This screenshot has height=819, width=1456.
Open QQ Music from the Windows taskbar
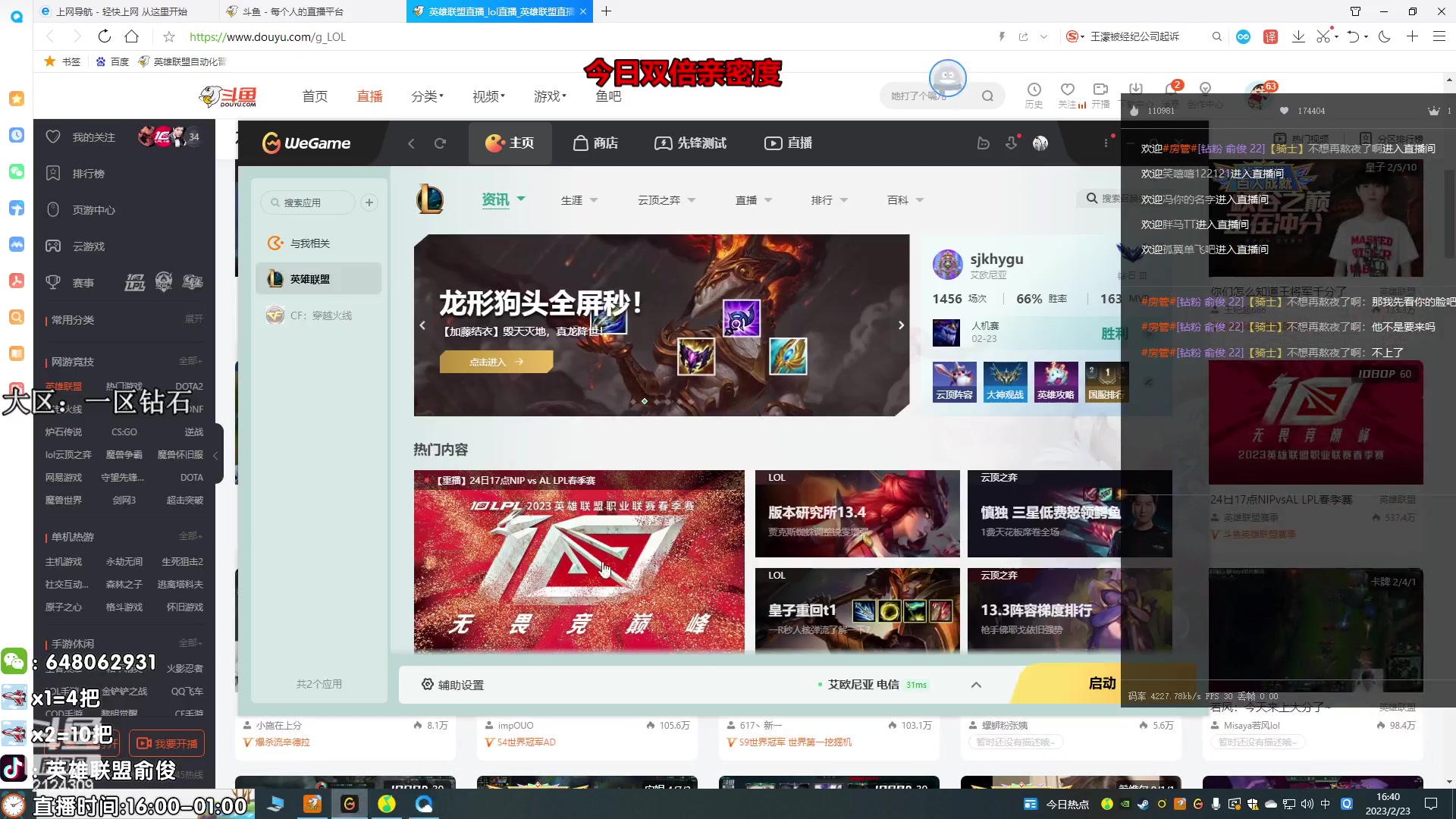pyautogui.click(x=387, y=804)
